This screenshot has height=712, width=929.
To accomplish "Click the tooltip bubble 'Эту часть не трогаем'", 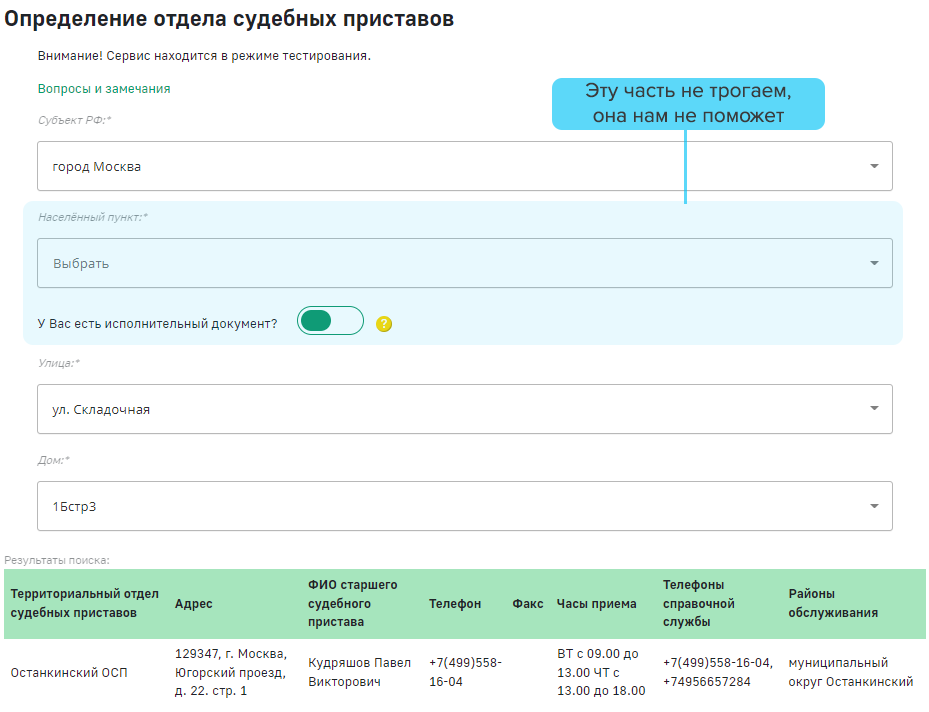I will [689, 103].
